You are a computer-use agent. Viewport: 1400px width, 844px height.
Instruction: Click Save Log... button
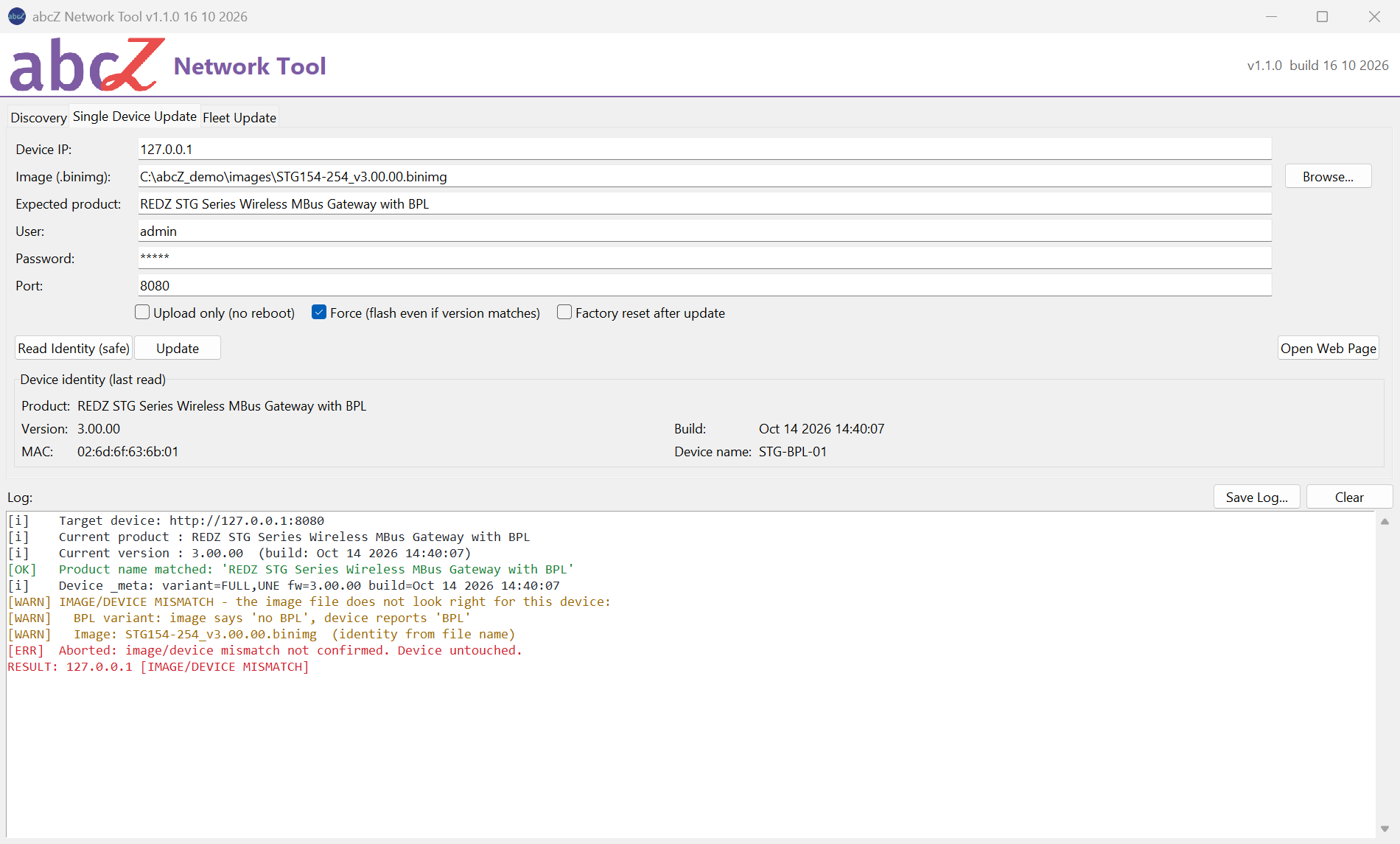click(x=1257, y=497)
